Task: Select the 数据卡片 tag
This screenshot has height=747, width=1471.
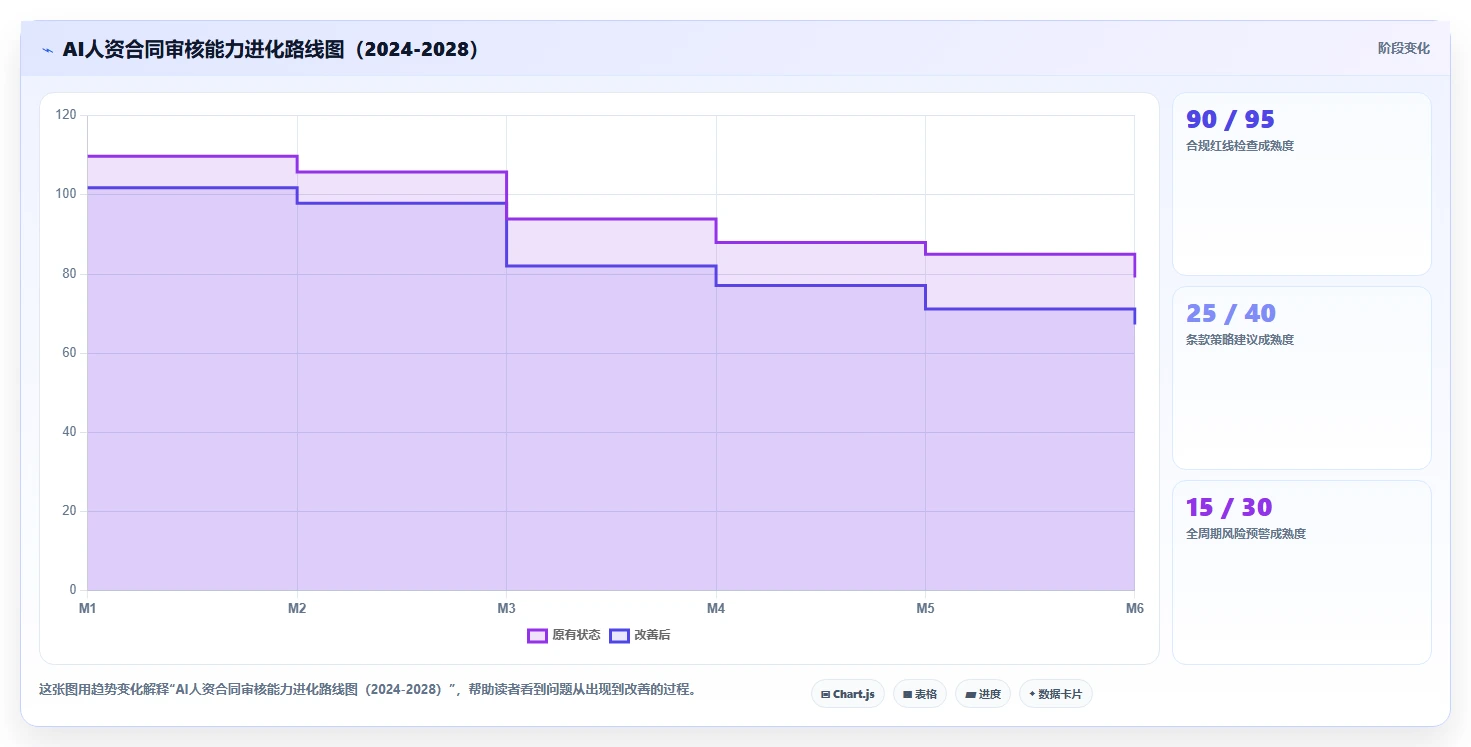Action: point(1056,694)
